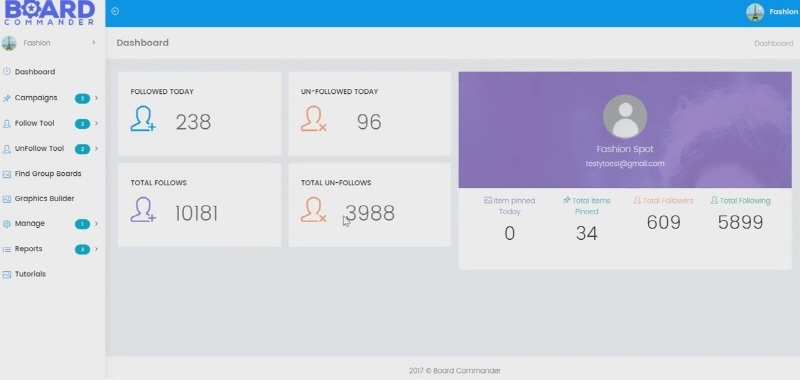Click the Dashboard breadcrumb link

pos(773,43)
